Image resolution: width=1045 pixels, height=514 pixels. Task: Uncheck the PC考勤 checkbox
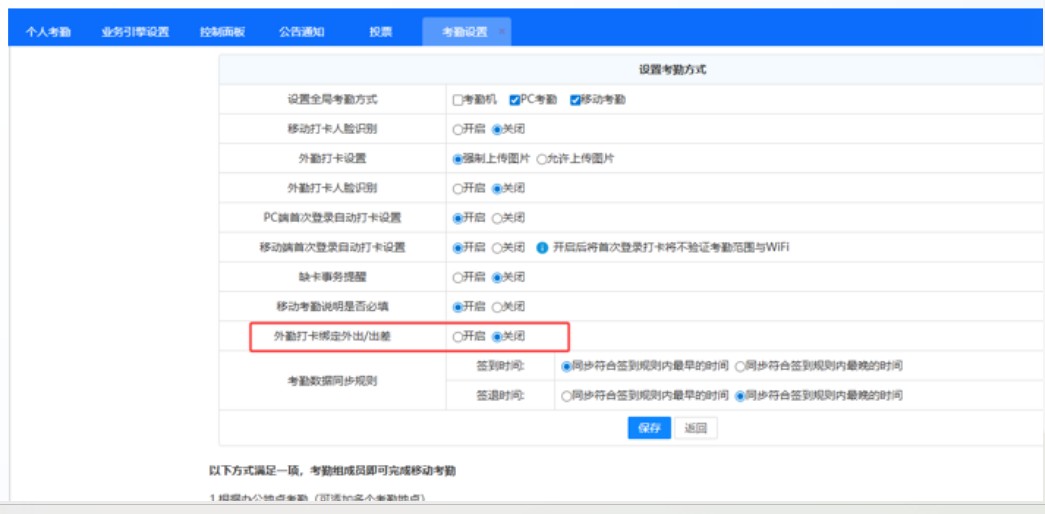coord(515,100)
